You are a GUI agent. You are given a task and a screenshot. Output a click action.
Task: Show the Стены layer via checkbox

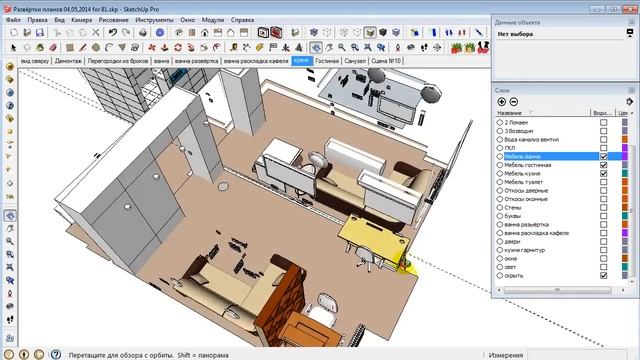[x=603, y=207]
